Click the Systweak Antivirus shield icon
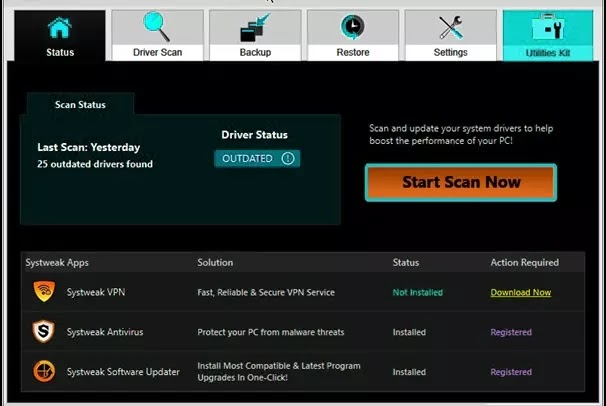Viewport: 606px width, 406px height. click(x=43, y=331)
